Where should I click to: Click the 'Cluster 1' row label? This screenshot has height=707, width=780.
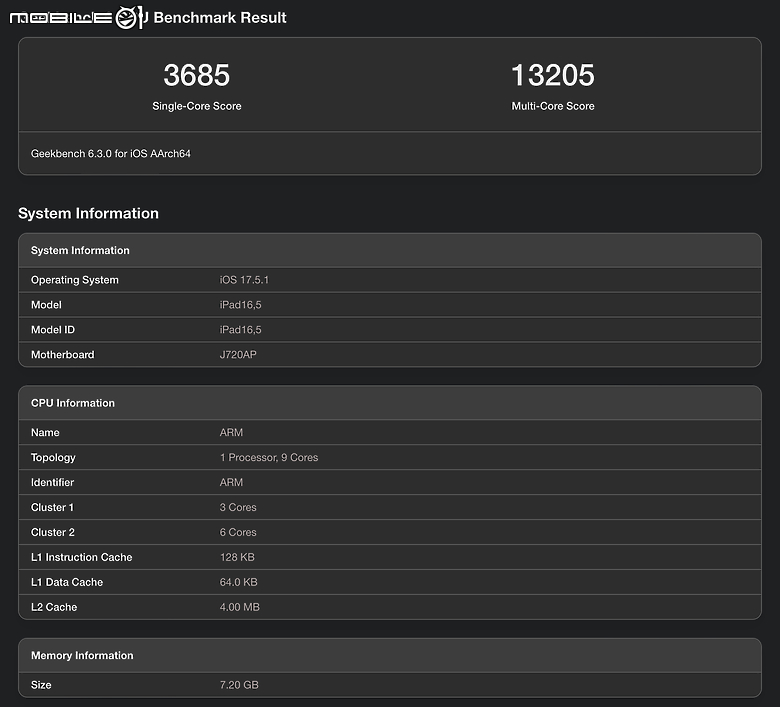[x=52, y=507]
